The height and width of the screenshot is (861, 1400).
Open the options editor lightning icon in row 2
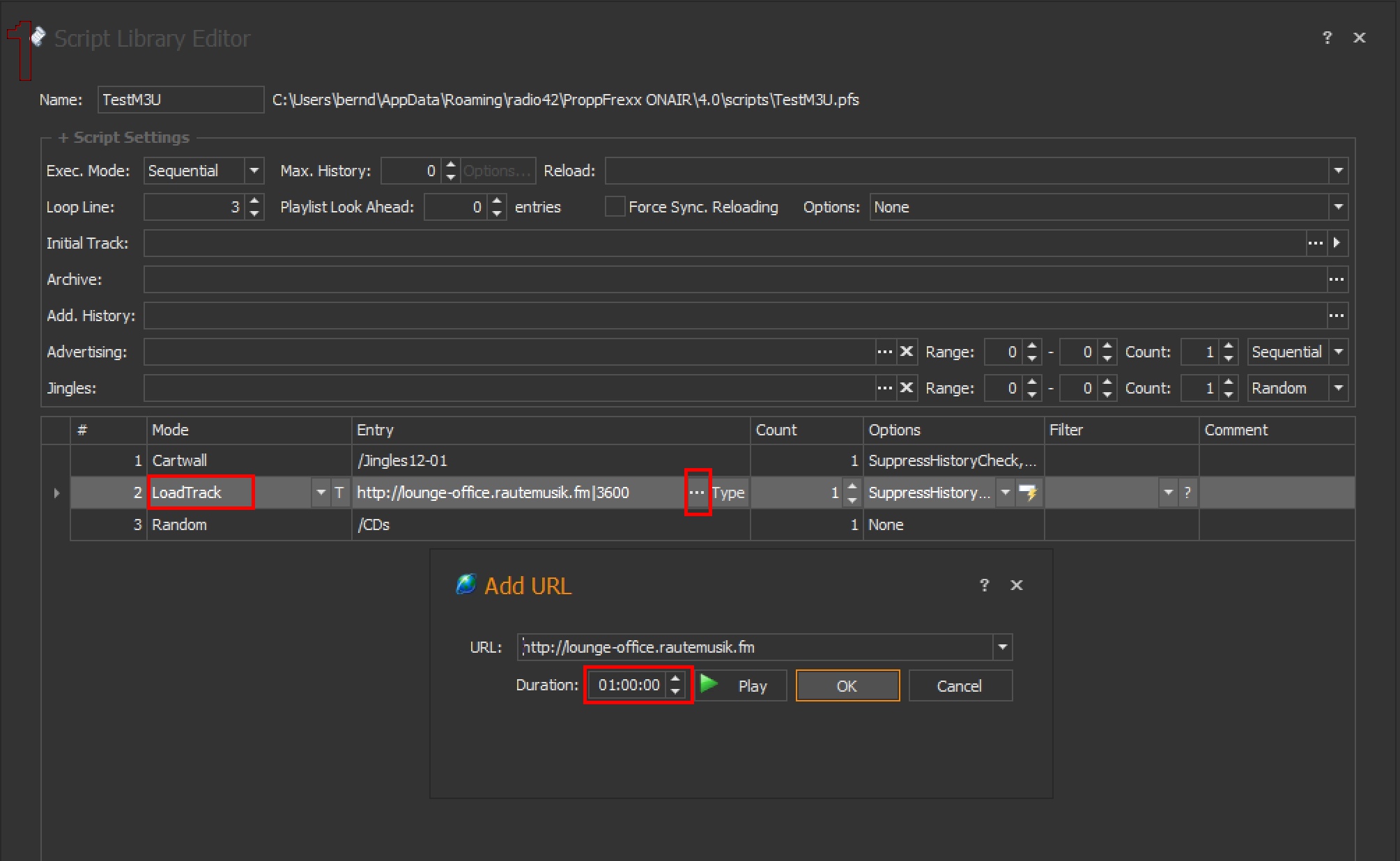pos(1028,493)
